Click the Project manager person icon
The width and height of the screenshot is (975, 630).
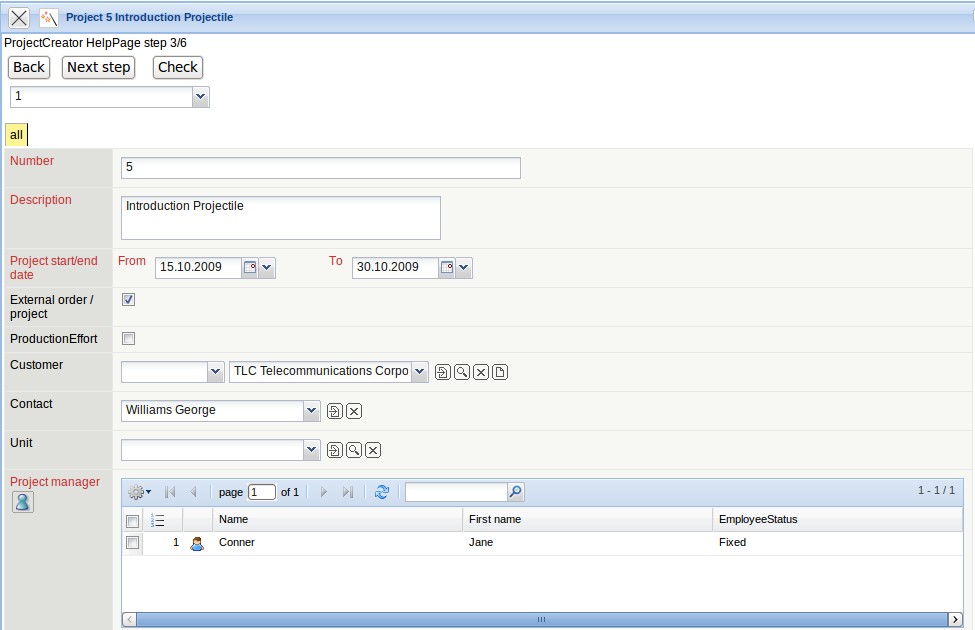[x=22, y=502]
